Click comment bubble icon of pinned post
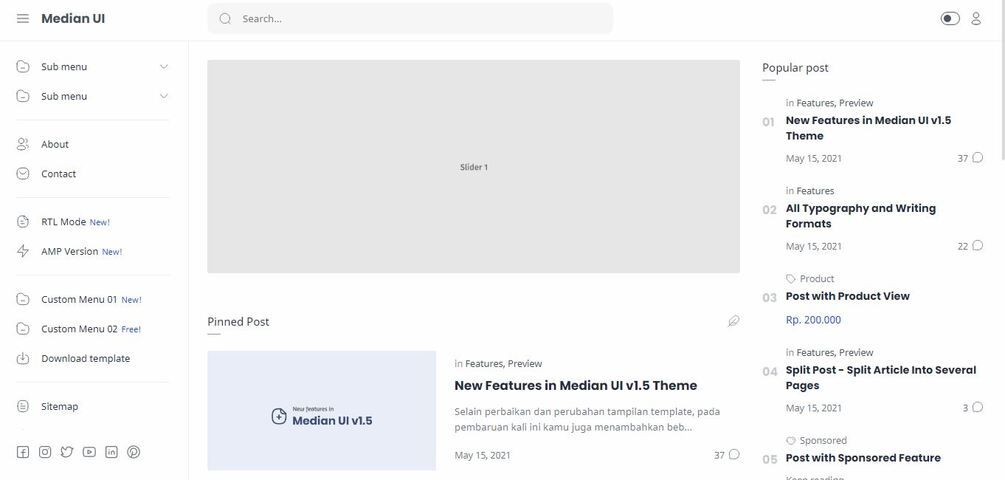The width and height of the screenshot is (1005, 480). click(x=734, y=454)
